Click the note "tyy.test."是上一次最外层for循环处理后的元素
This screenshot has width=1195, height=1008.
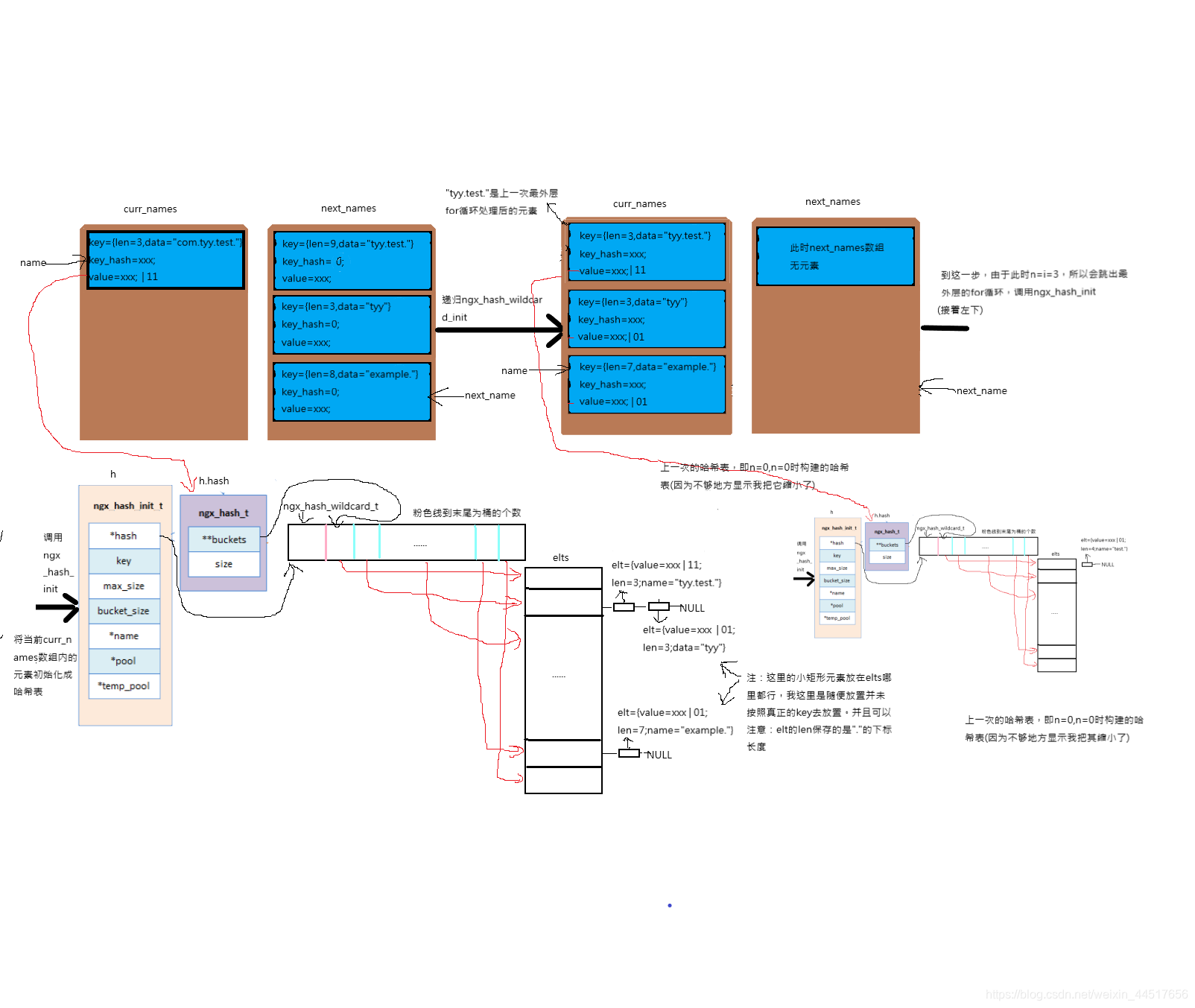coord(501,202)
